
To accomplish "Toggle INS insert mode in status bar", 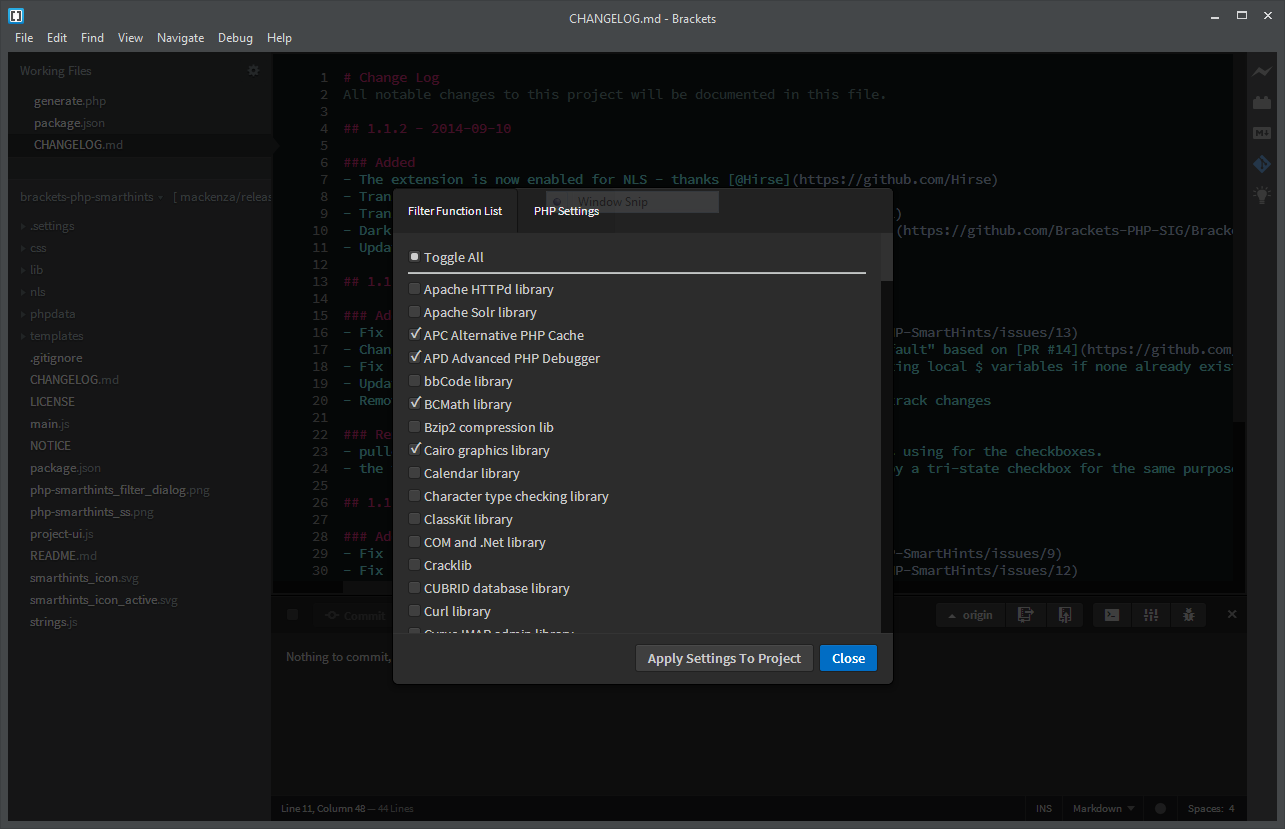I will 1044,808.
